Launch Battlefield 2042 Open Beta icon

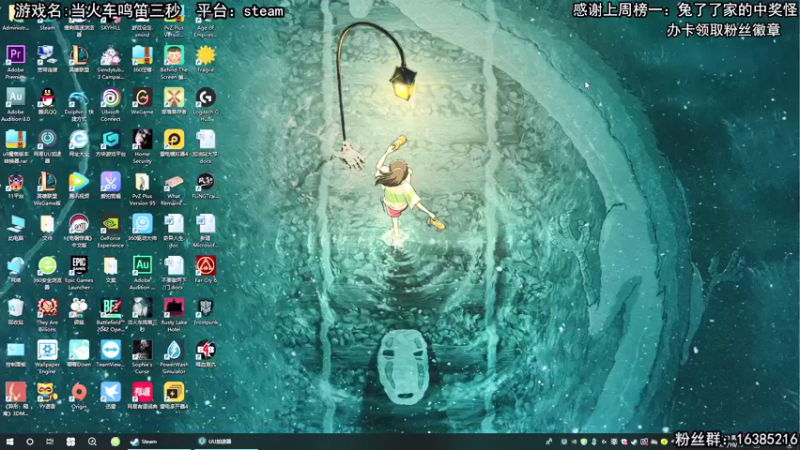coord(110,308)
